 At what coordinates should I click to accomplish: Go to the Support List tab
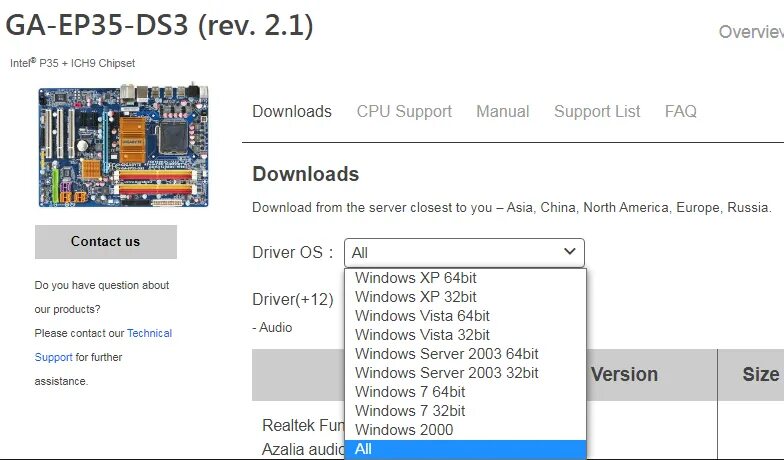point(597,111)
